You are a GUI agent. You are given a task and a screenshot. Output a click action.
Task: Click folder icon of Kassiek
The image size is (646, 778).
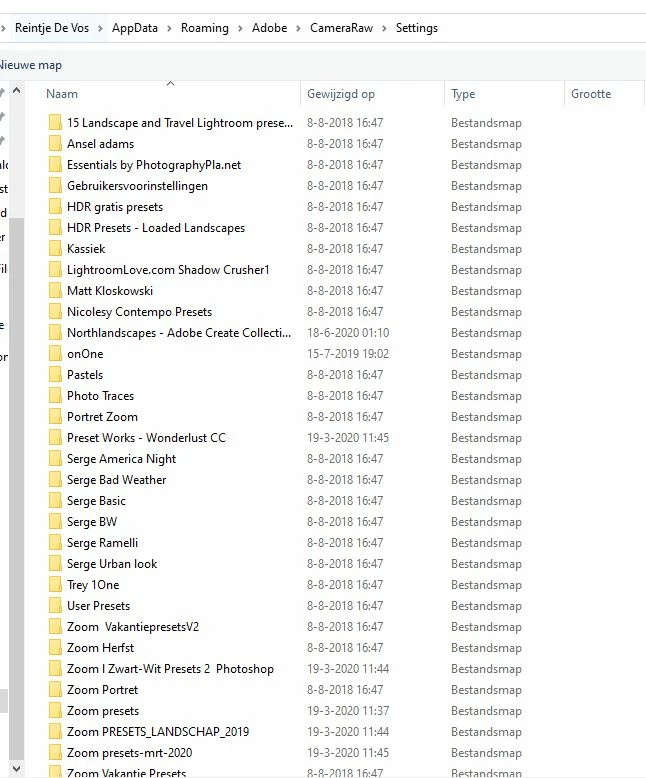coord(55,249)
